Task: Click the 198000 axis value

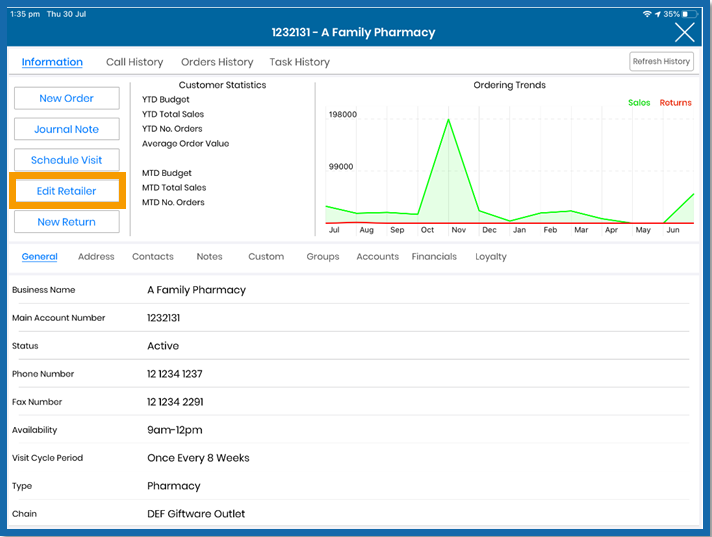Action: pyautogui.click(x=343, y=114)
